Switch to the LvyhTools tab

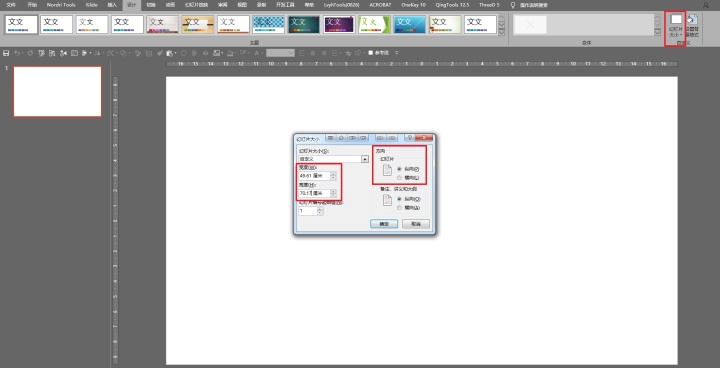341,5
